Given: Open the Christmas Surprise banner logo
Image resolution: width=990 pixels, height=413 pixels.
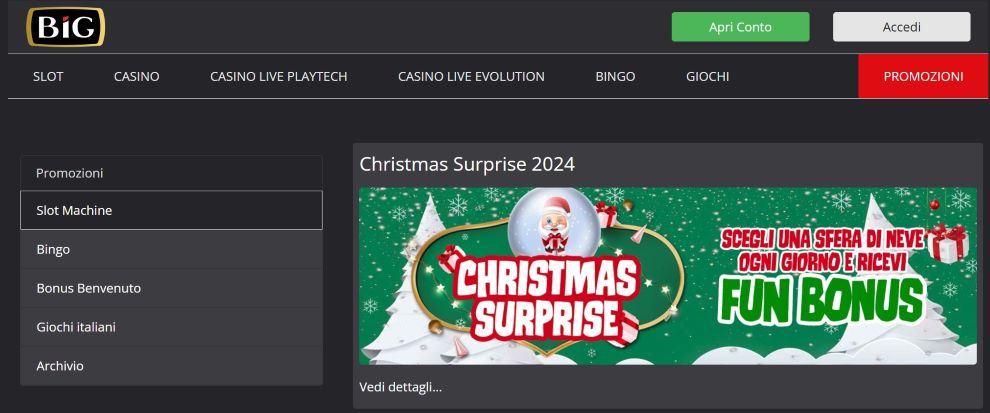Looking at the screenshot, I should point(547,297).
